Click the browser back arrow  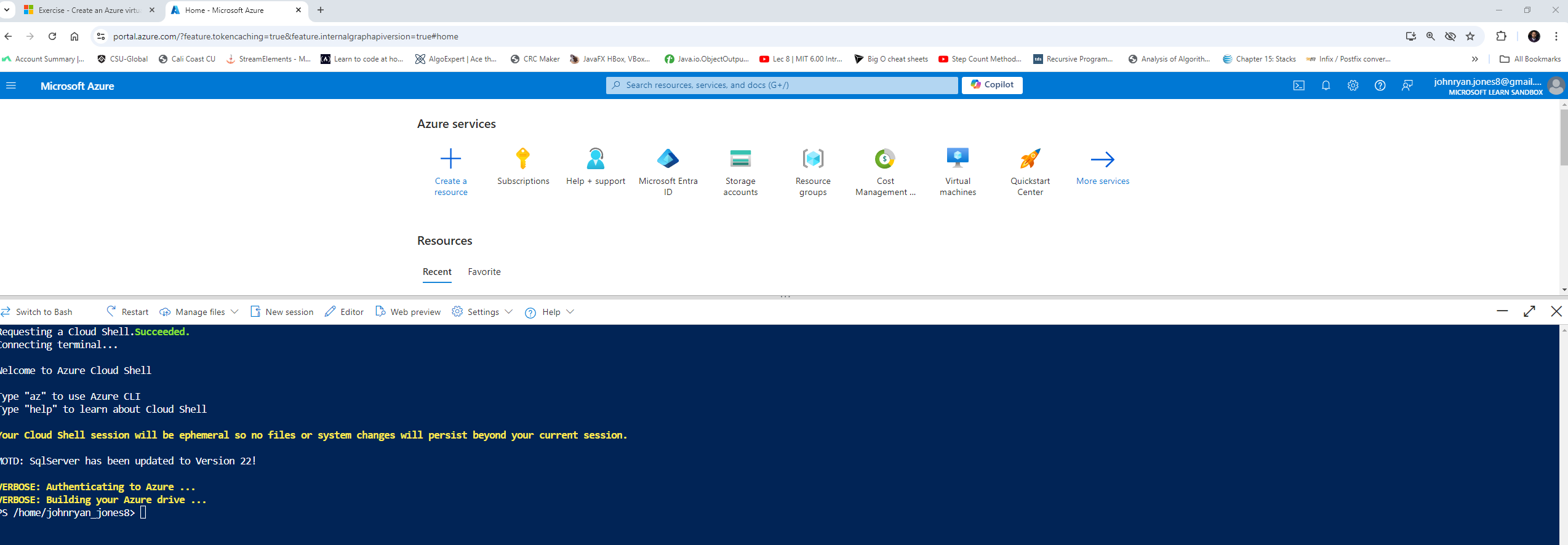[8, 36]
